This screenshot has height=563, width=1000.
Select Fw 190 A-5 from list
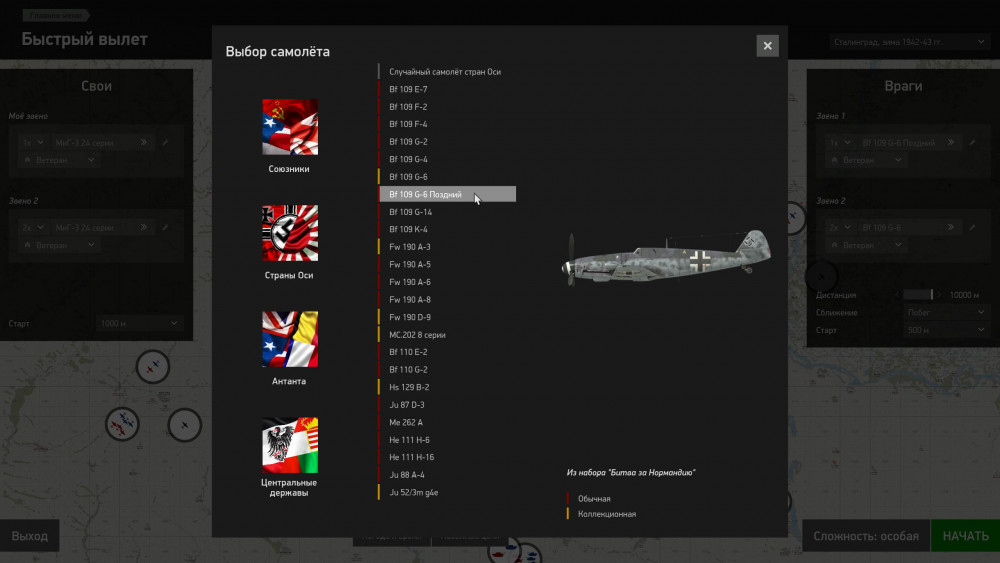tap(447, 265)
